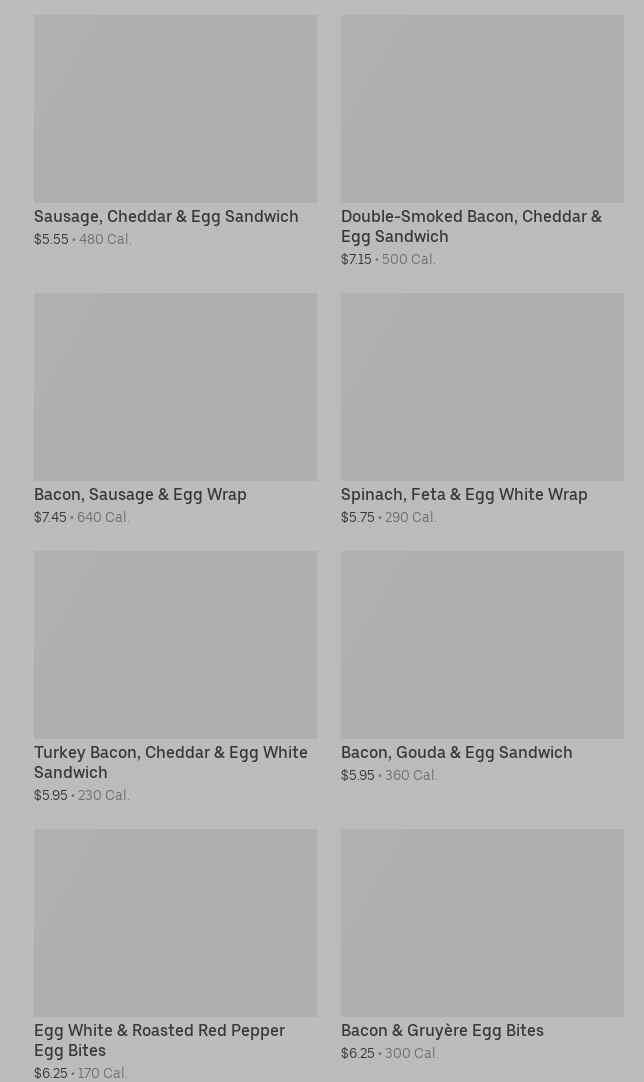Click the $6.25 300 Cal. price line
Image resolution: width=644 pixels, height=1082 pixels.
[x=389, y=1053]
